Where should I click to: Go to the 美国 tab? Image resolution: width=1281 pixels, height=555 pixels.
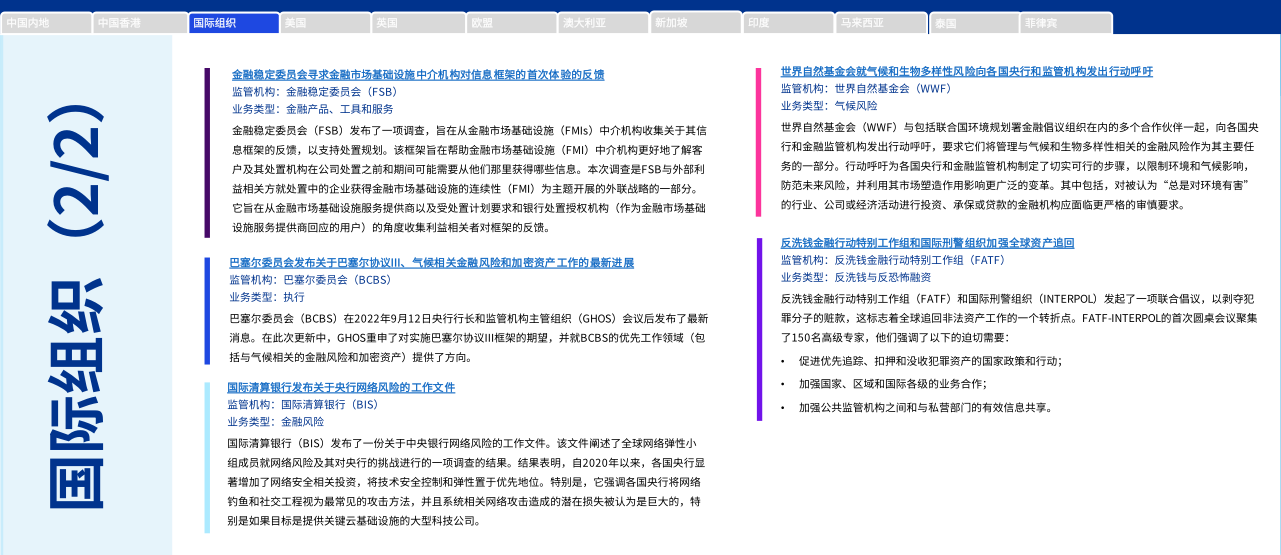tap(325, 22)
